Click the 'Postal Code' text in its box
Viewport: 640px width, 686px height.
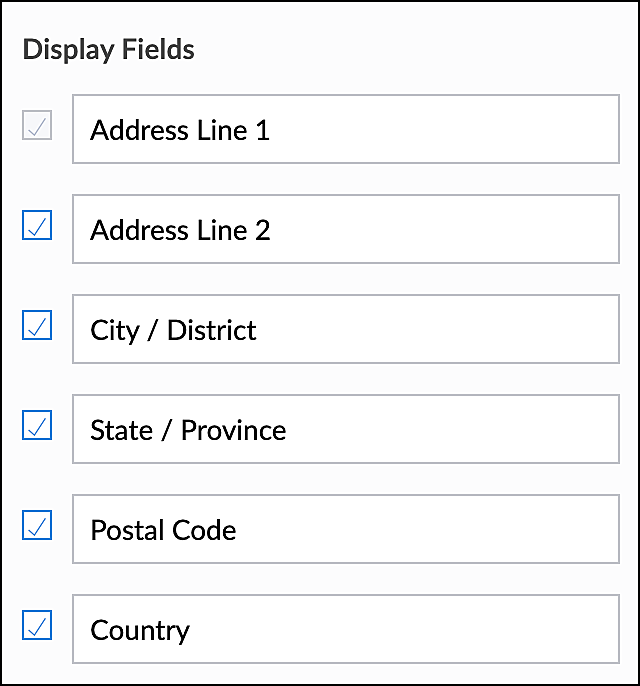point(163,530)
